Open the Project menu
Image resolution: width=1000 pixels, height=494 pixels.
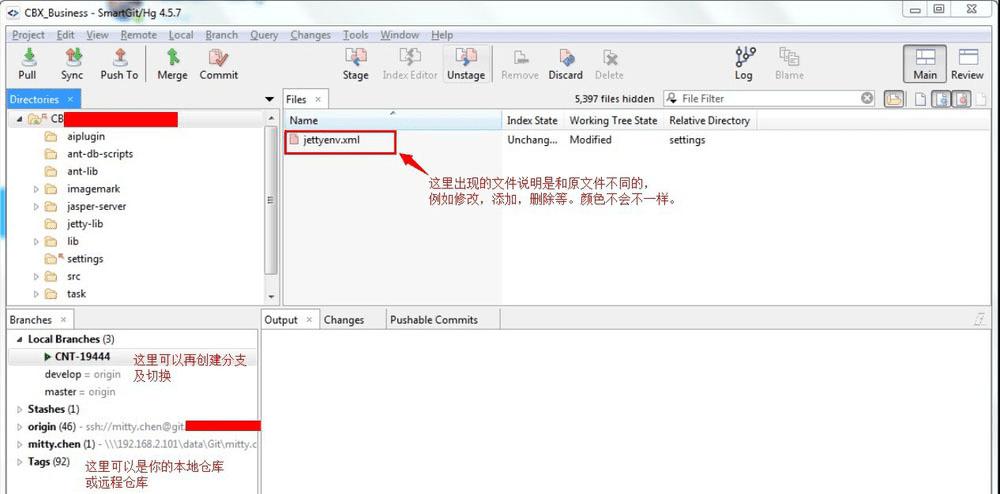[29, 35]
